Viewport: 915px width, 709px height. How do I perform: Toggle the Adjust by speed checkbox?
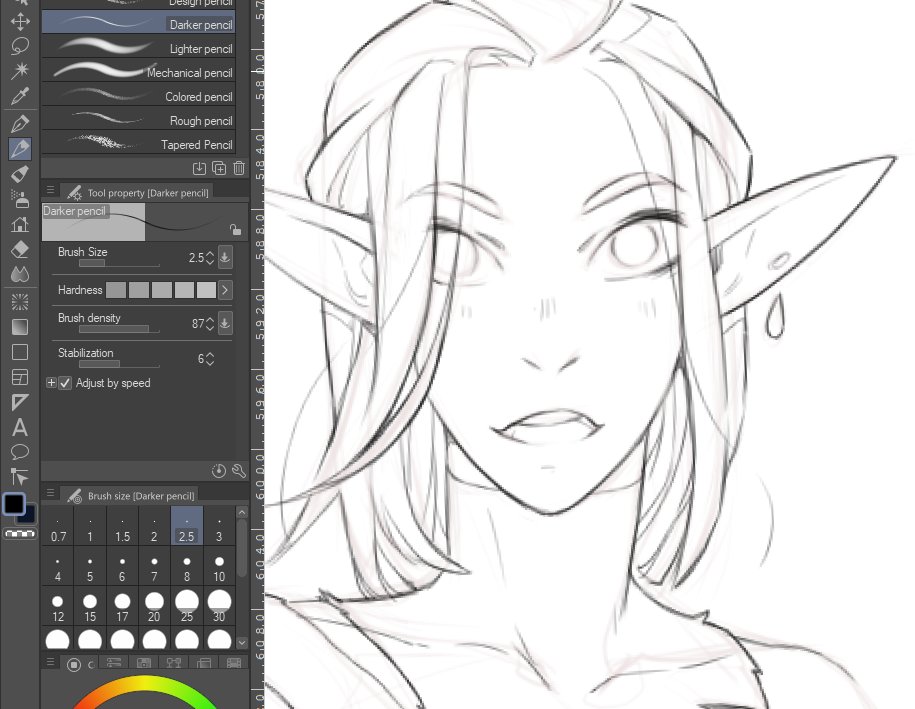[x=65, y=383]
